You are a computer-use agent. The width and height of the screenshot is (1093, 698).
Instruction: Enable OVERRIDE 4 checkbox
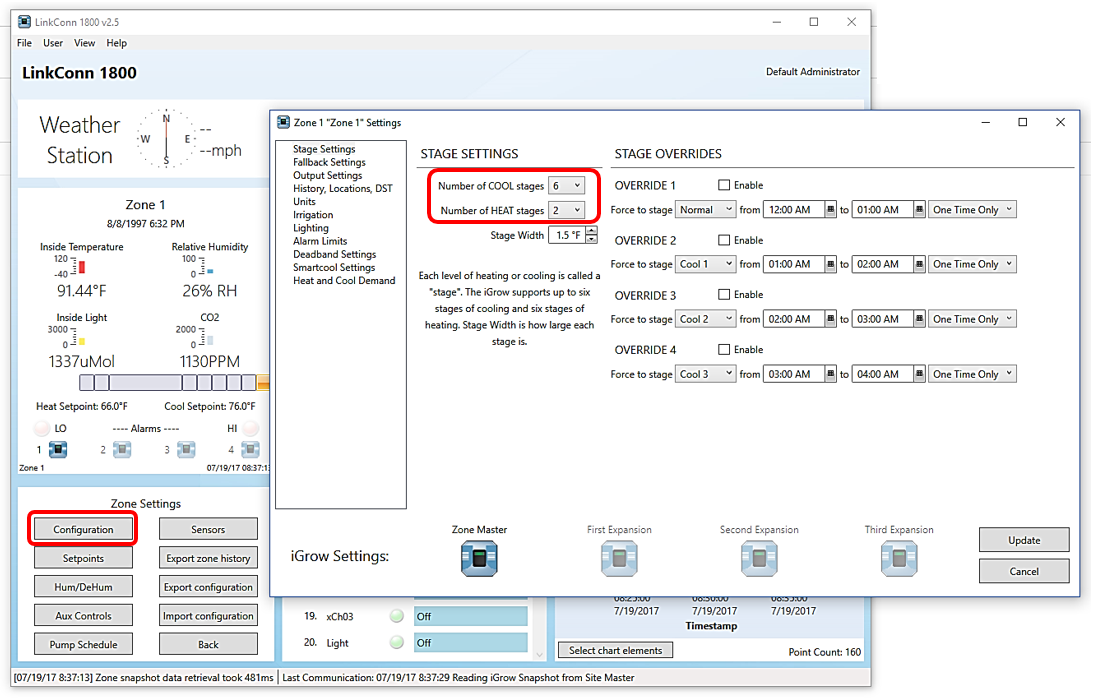pos(724,349)
